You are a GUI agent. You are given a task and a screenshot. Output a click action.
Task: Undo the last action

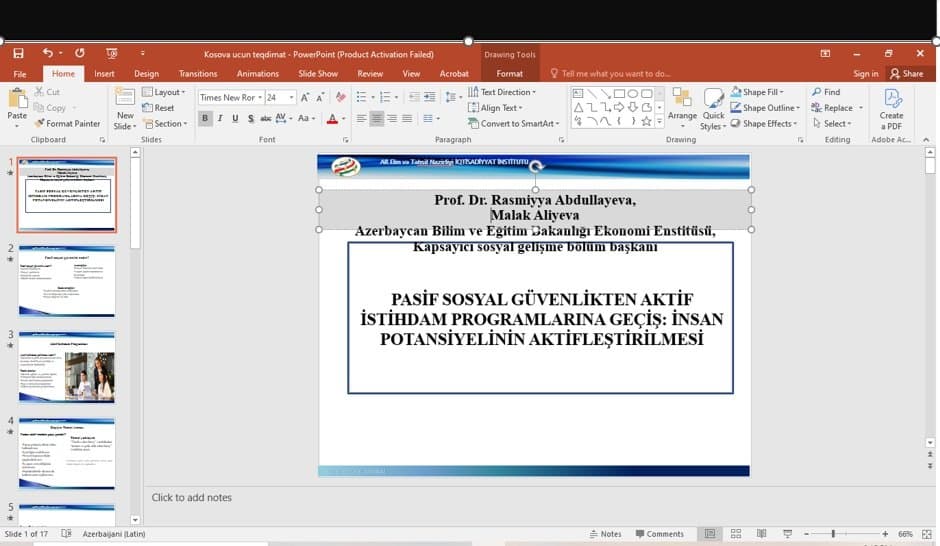[x=47, y=53]
